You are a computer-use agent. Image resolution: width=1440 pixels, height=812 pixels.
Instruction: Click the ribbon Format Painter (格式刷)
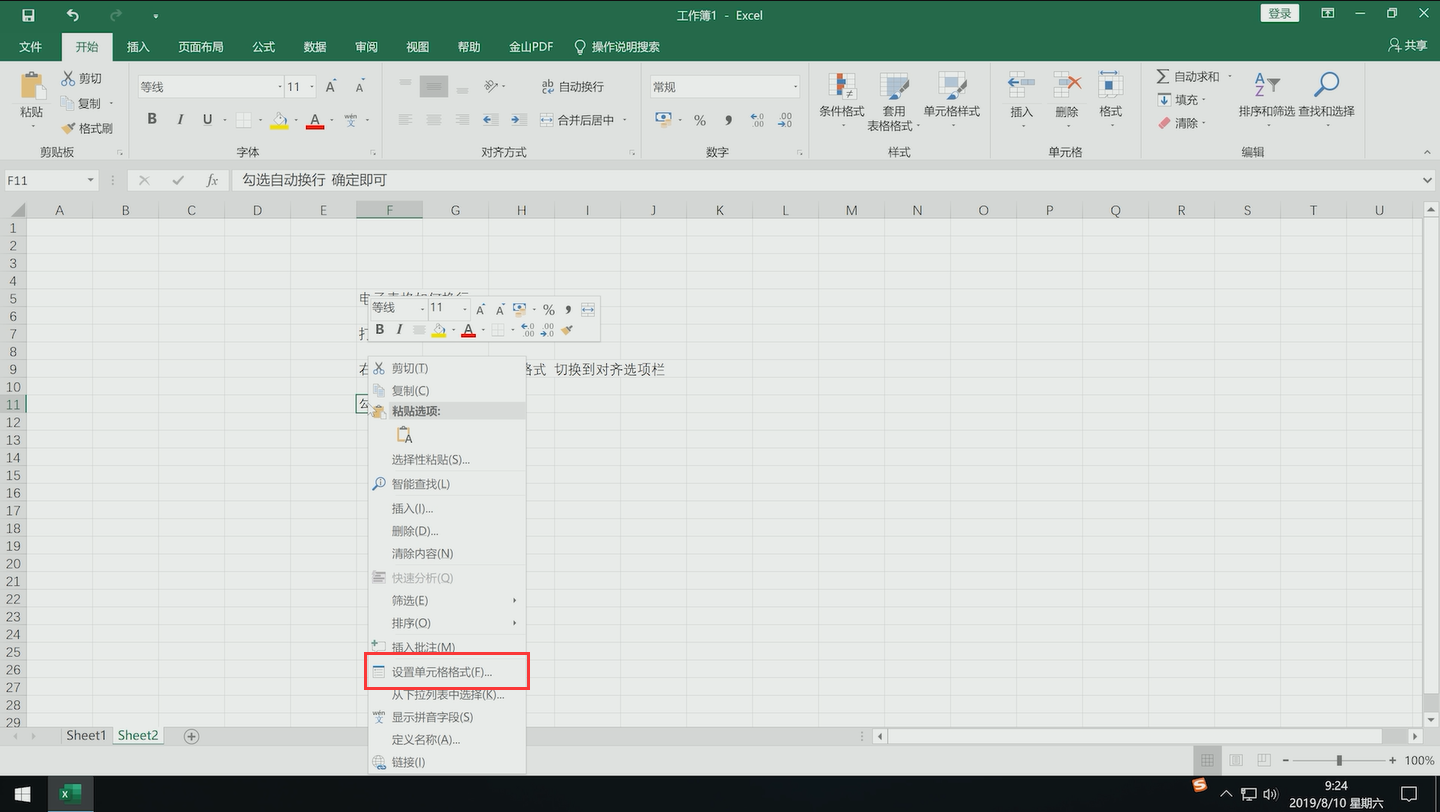86,128
